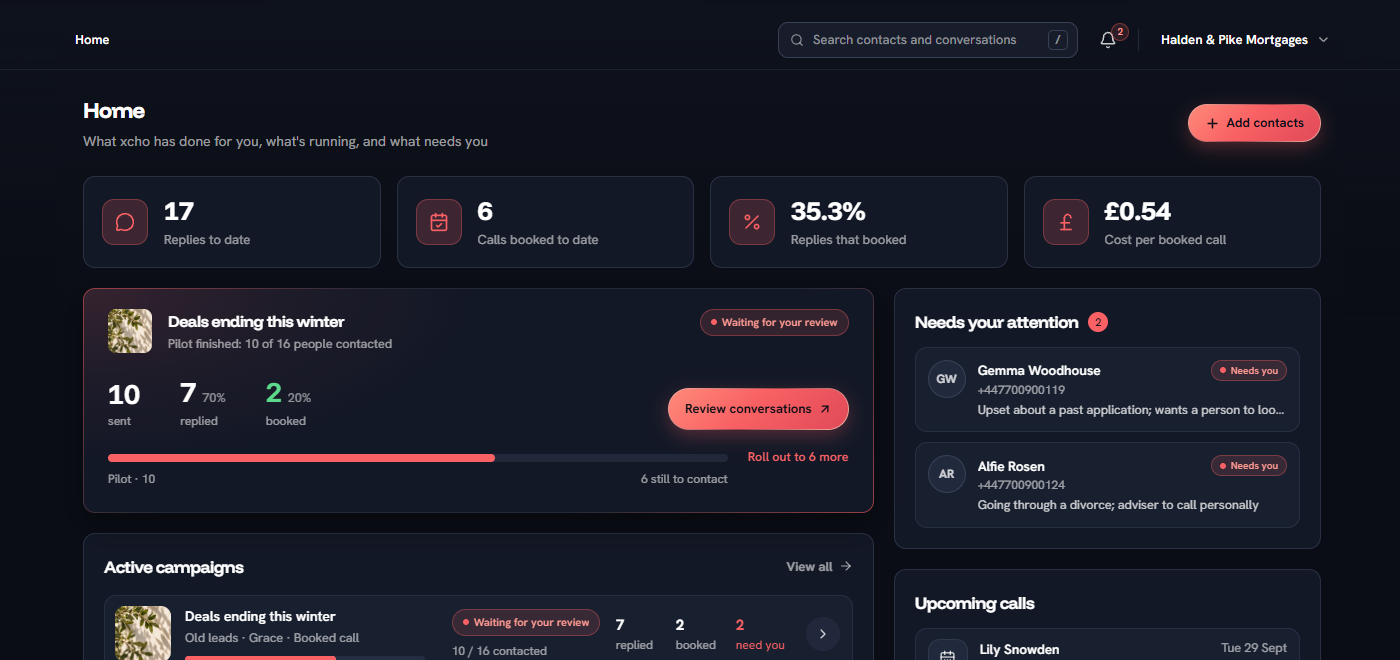
Task: Click the '2 need you' count in campaign row
Action: (760, 634)
